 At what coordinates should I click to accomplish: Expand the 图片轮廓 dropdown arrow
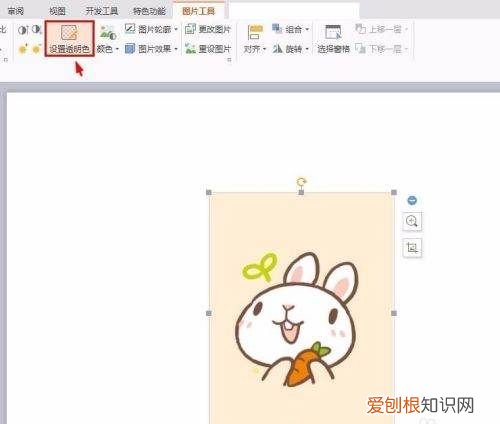tap(176, 30)
